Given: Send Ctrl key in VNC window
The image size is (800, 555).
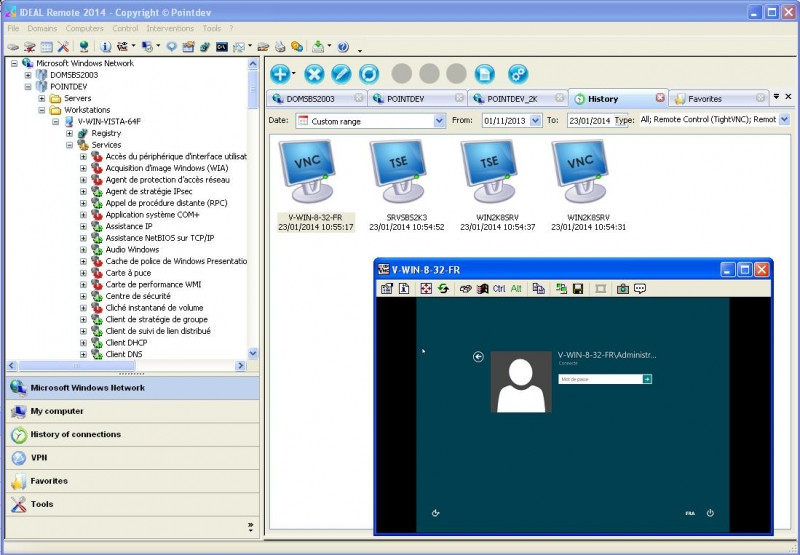Looking at the screenshot, I should (x=498, y=289).
